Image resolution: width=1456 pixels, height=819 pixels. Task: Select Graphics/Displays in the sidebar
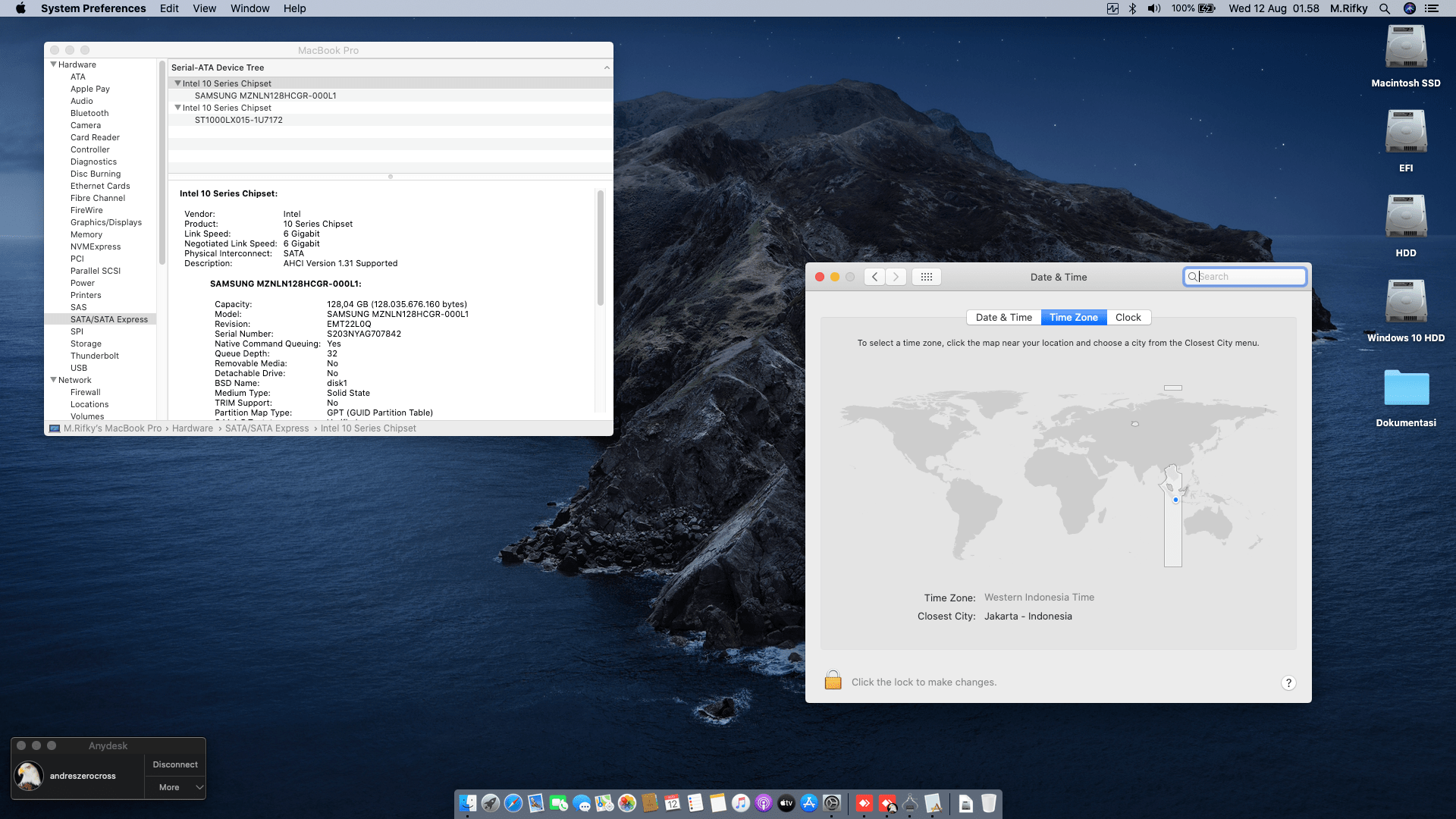[106, 222]
